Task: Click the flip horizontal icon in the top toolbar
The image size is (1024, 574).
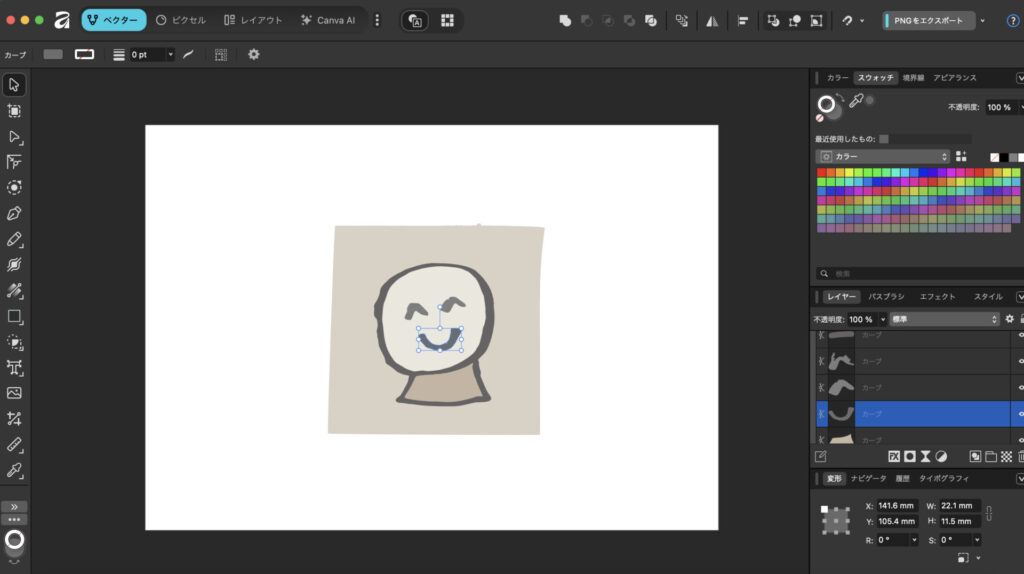Action: [x=712, y=20]
